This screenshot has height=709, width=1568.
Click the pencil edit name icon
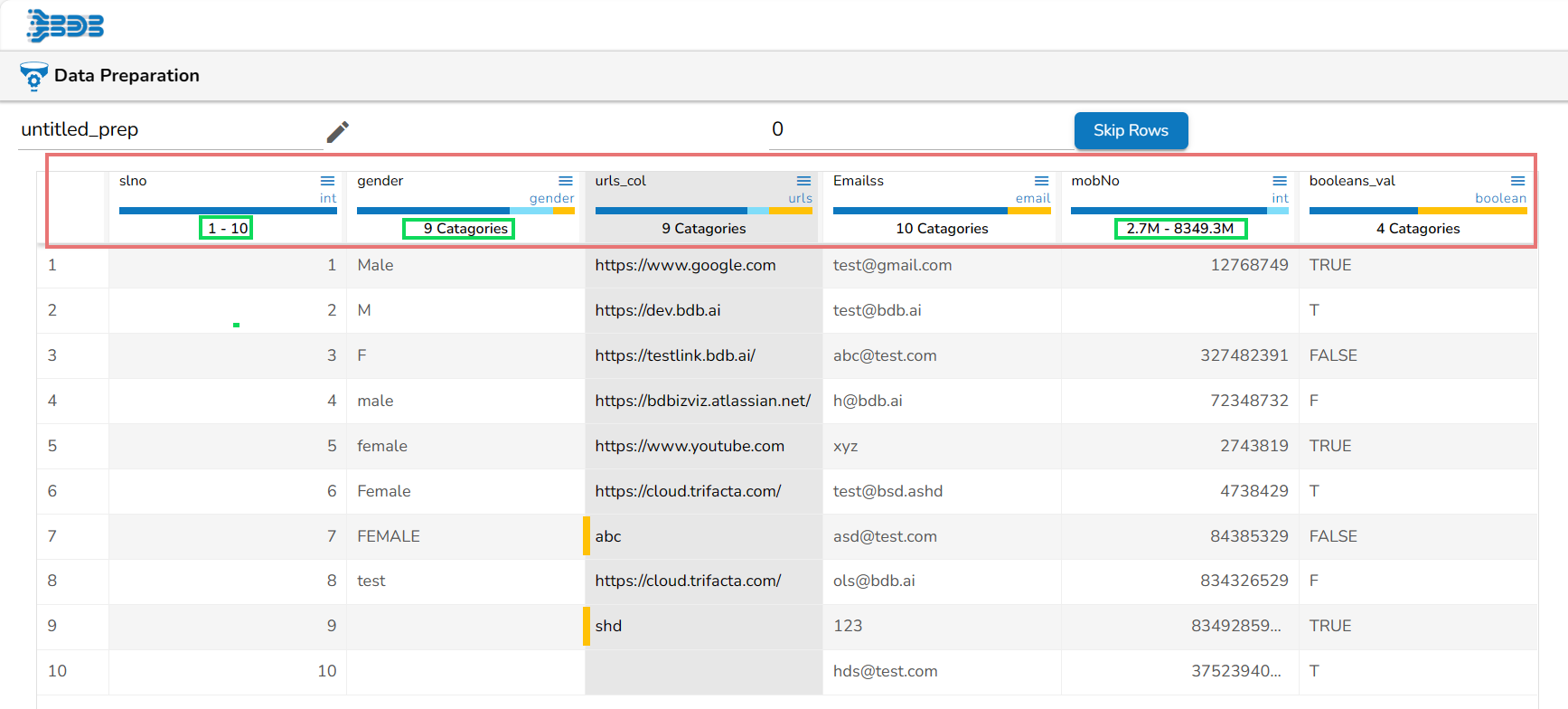click(338, 132)
